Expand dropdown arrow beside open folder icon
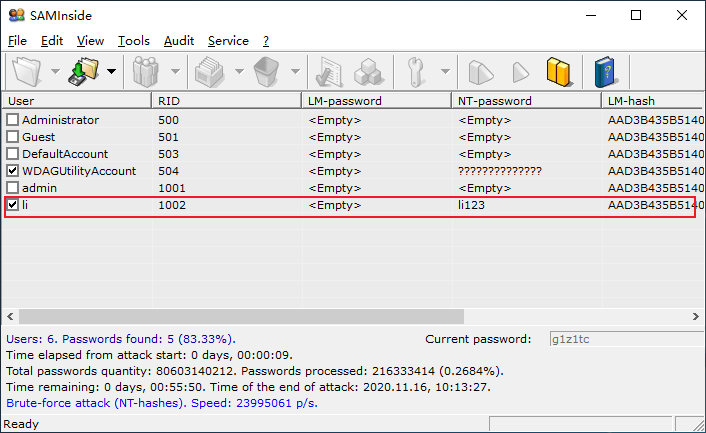 coord(55,71)
